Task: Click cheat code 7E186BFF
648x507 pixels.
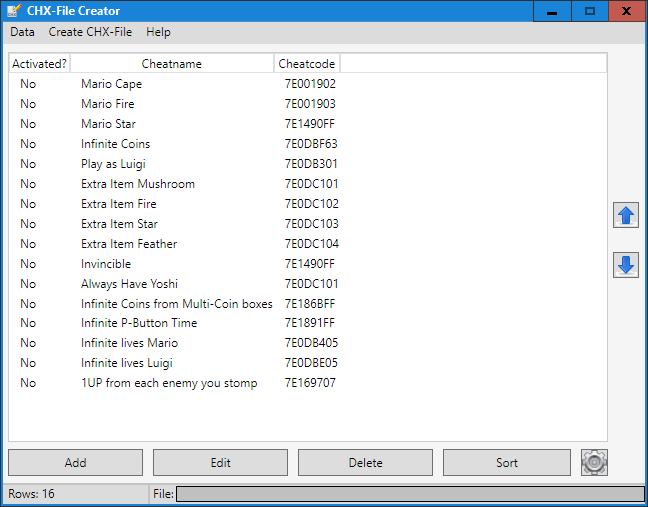Action: click(x=310, y=304)
